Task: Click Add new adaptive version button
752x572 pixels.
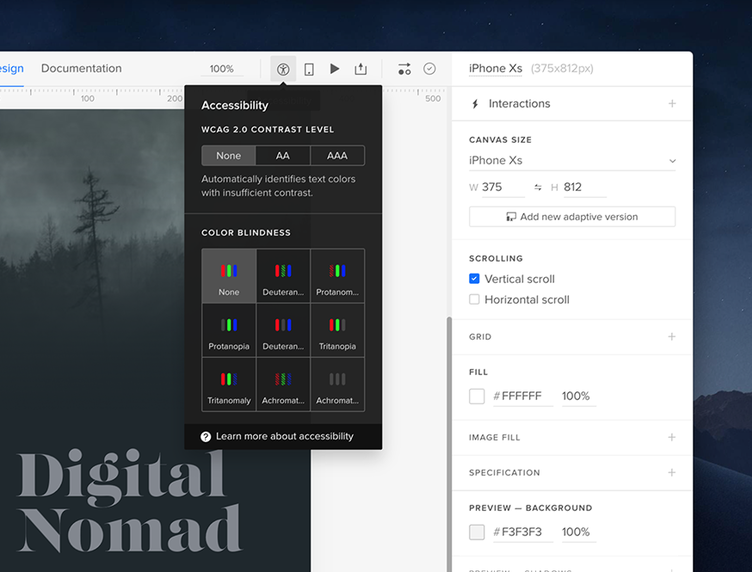Action: [572, 217]
